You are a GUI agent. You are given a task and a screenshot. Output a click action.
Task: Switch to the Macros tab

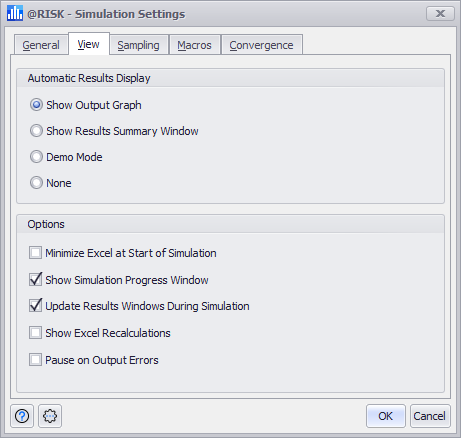tap(195, 45)
